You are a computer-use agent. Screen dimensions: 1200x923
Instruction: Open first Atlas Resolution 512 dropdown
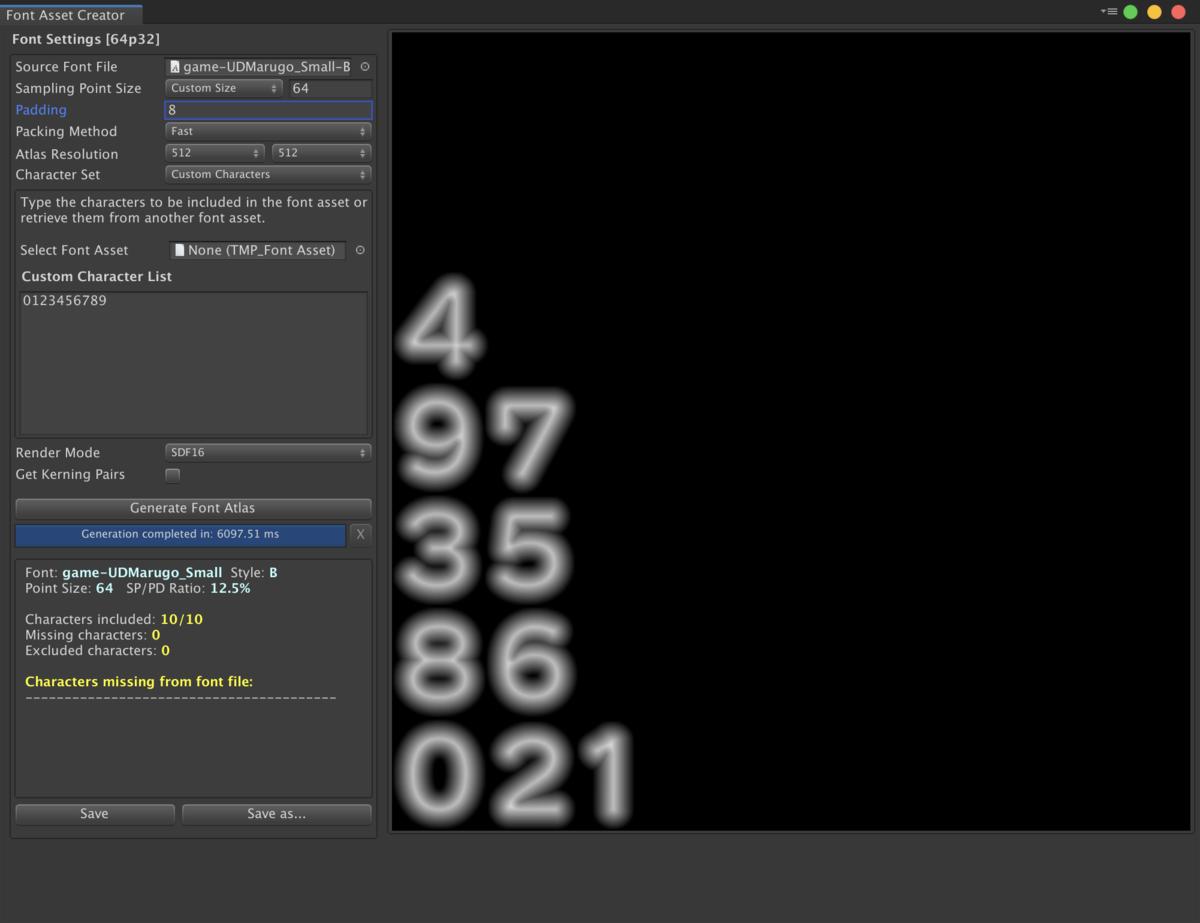214,153
